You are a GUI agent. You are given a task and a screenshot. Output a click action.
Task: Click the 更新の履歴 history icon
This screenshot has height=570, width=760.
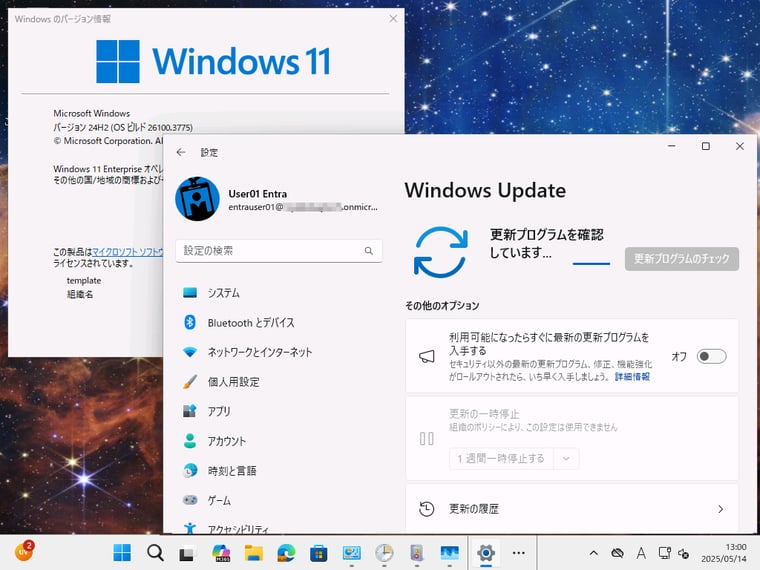[x=427, y=509]
